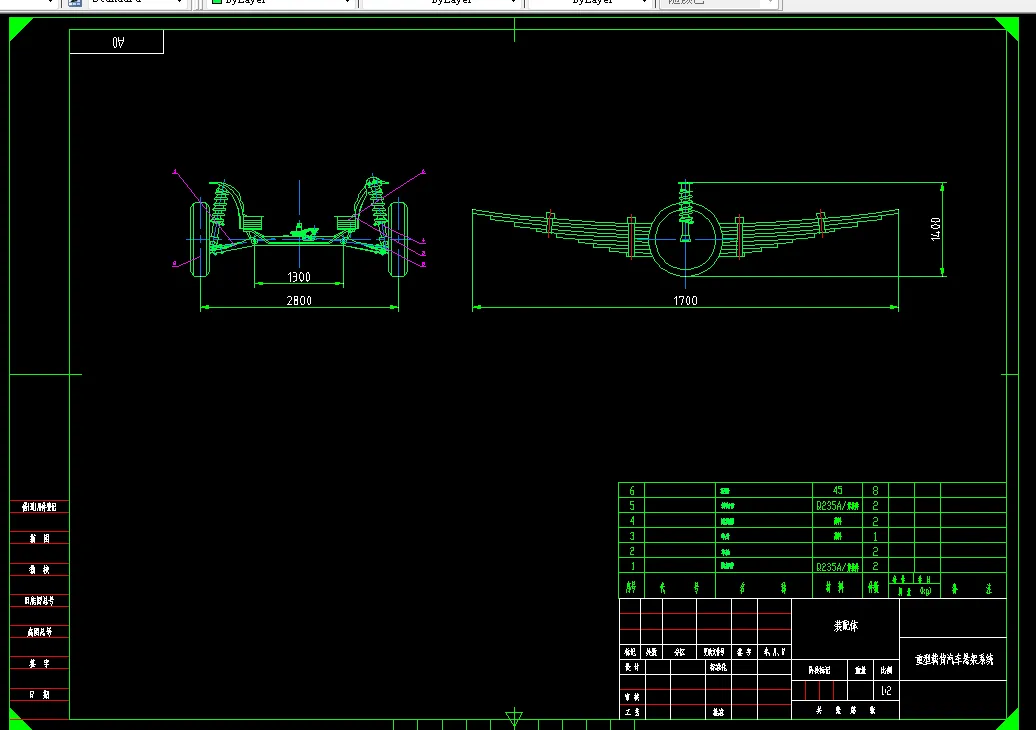This screenshot has height=730, width=1036.
Task: Select the vertical 1400 dimension text
Action: point(936,229)
